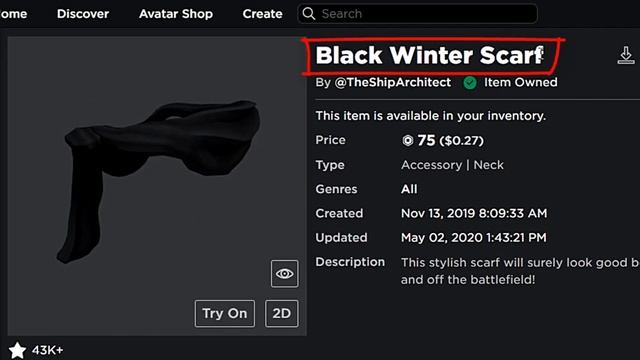Click the Try On button
The width and height of the screenshot is (640, 360).
point(225,313)
